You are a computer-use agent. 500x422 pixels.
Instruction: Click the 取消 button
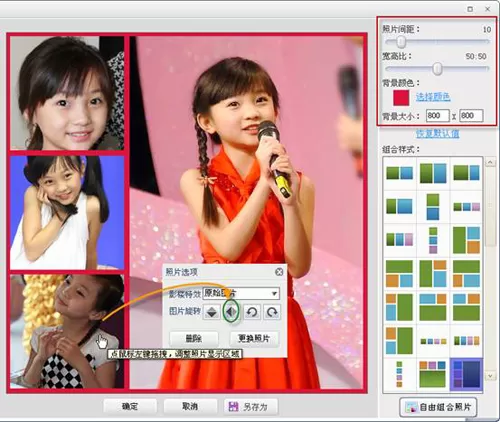click(x=190, y=406)
